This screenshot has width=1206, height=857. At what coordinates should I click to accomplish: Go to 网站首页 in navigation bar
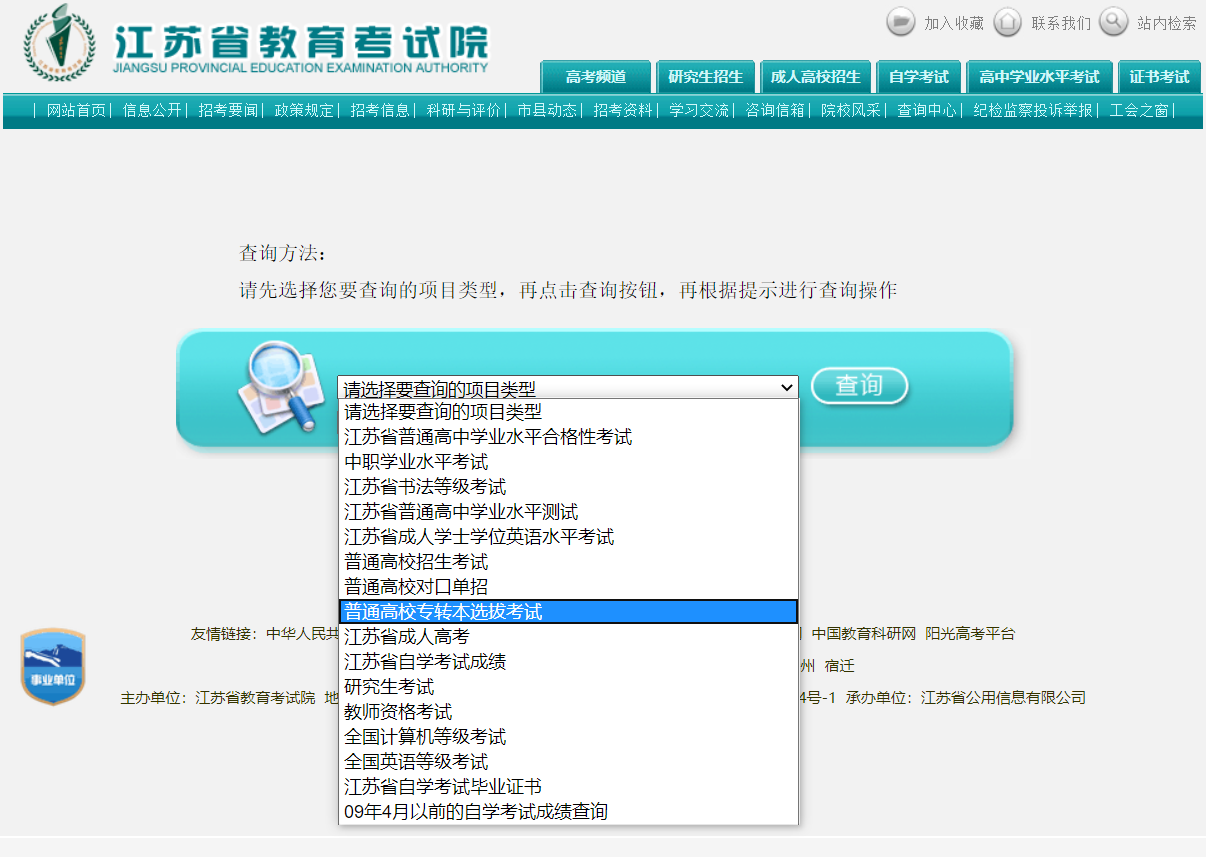(76, 111)
